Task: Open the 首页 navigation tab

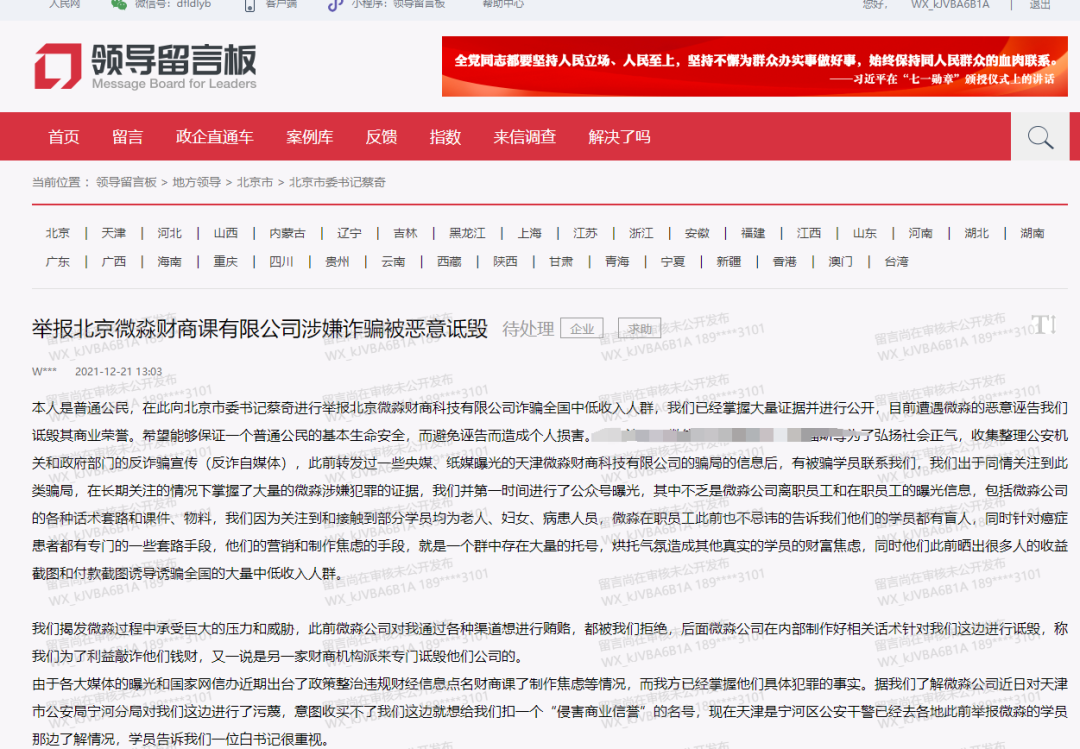Action: tap(63, 137)
